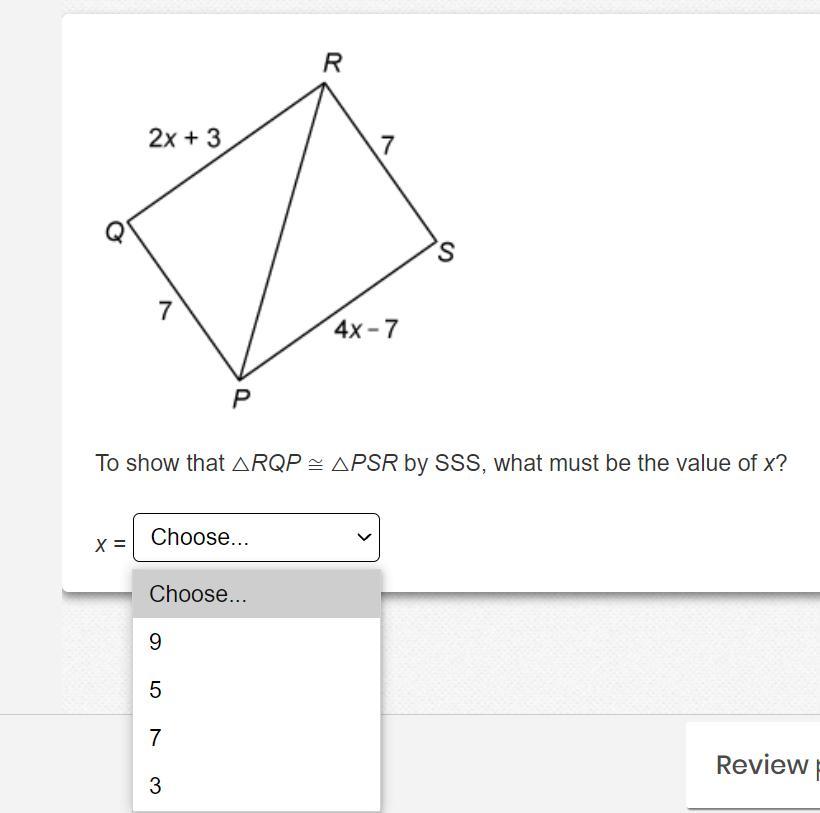Click vertex label Q on the diagram
Screen dimensions: 820x813
click(x=116, y=232)
